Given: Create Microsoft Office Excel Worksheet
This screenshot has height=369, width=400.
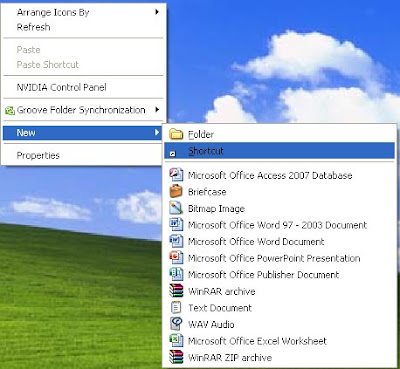Looking at the screenshot, I should click(279, 341).
